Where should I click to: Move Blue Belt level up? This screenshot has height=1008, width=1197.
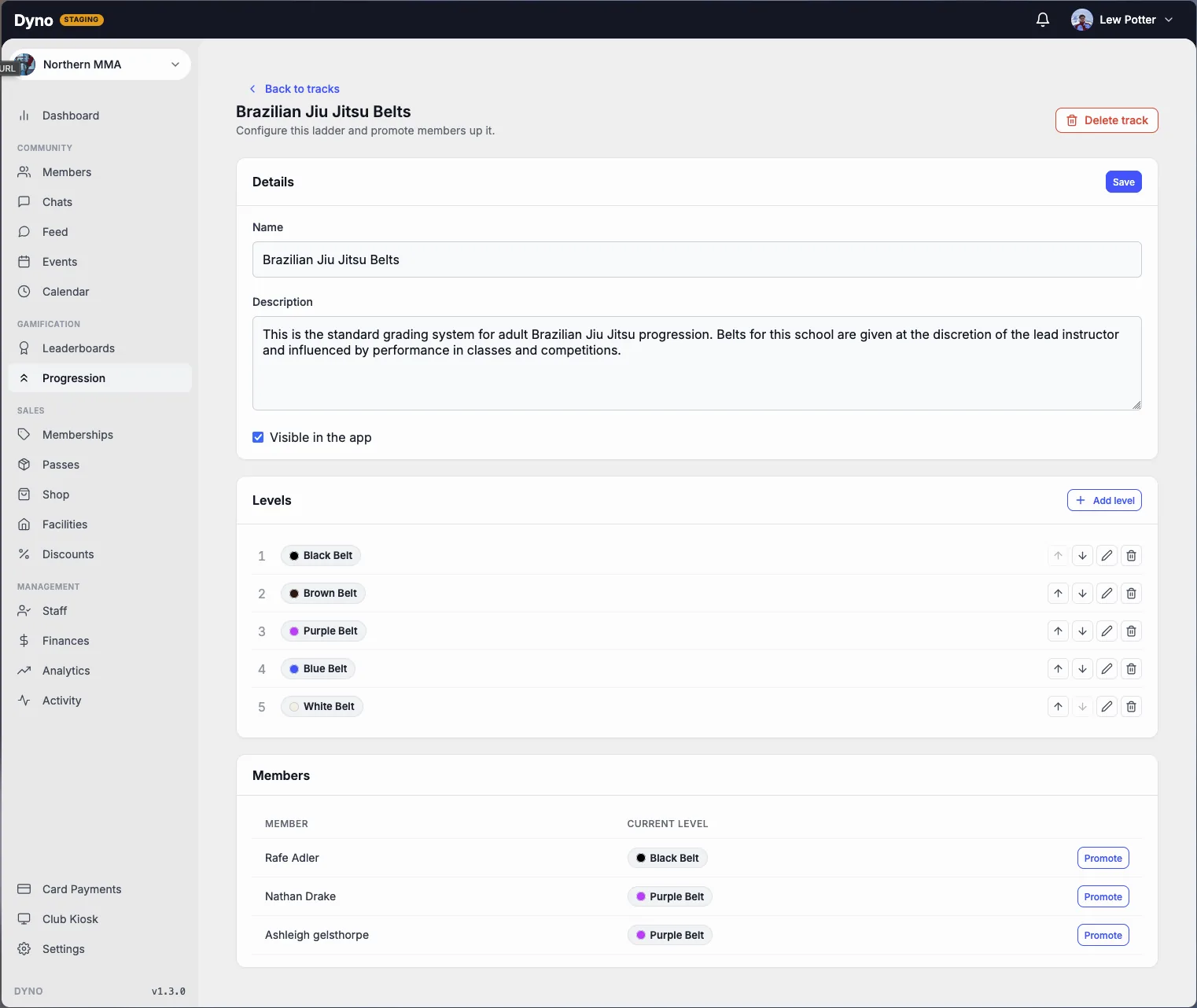[1059, 669]
